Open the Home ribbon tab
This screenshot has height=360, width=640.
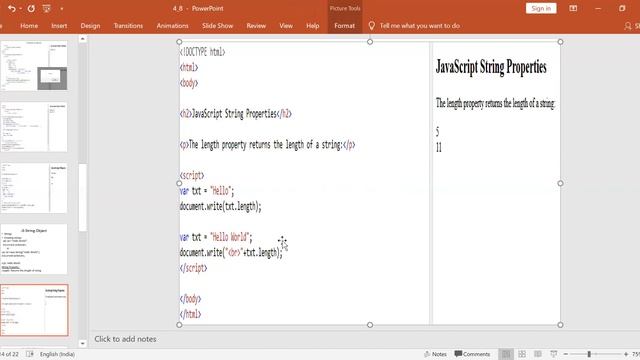click(29, 25)
